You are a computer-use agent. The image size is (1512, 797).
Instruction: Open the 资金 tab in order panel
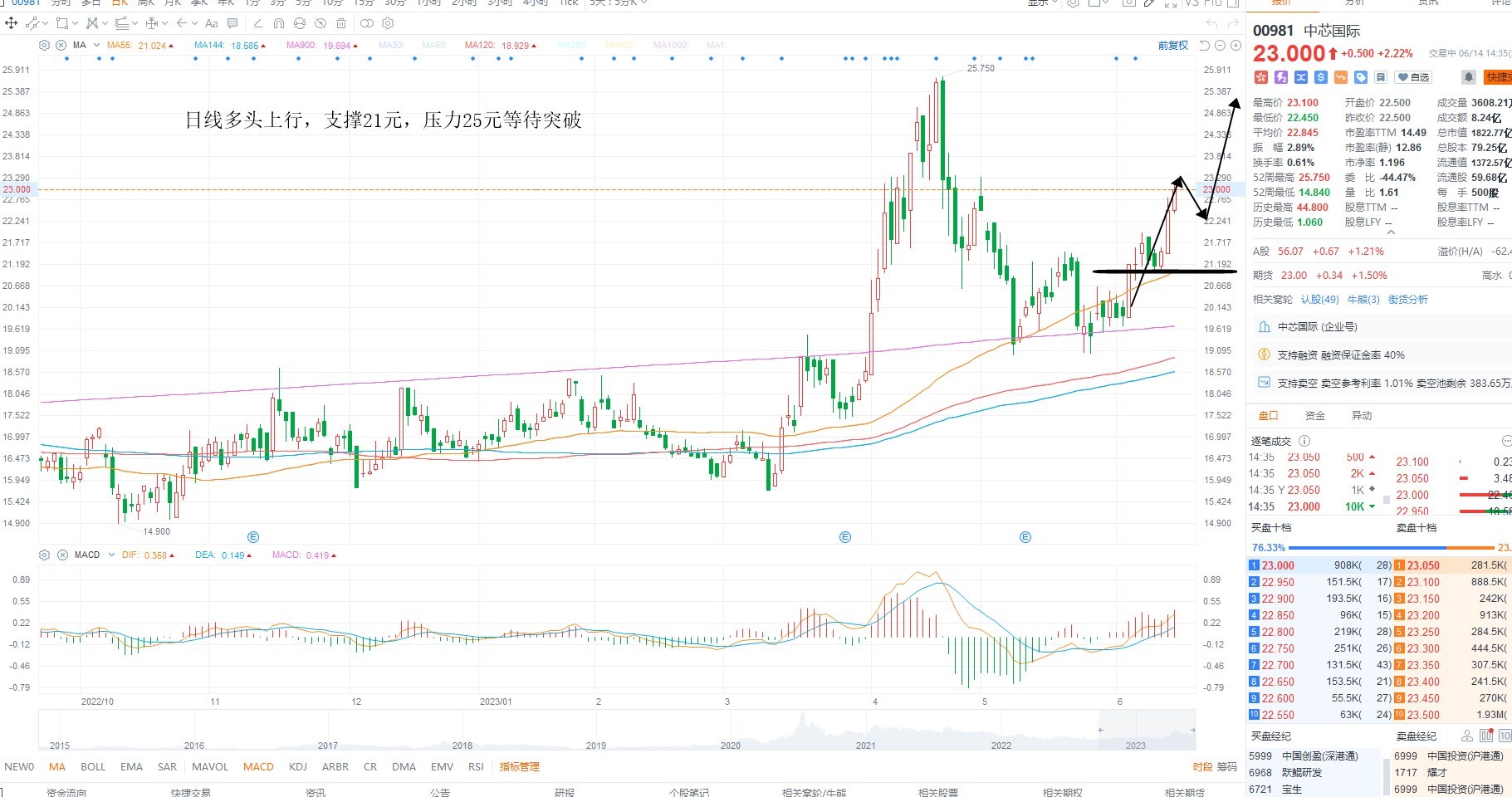[x=1315, y=416]
